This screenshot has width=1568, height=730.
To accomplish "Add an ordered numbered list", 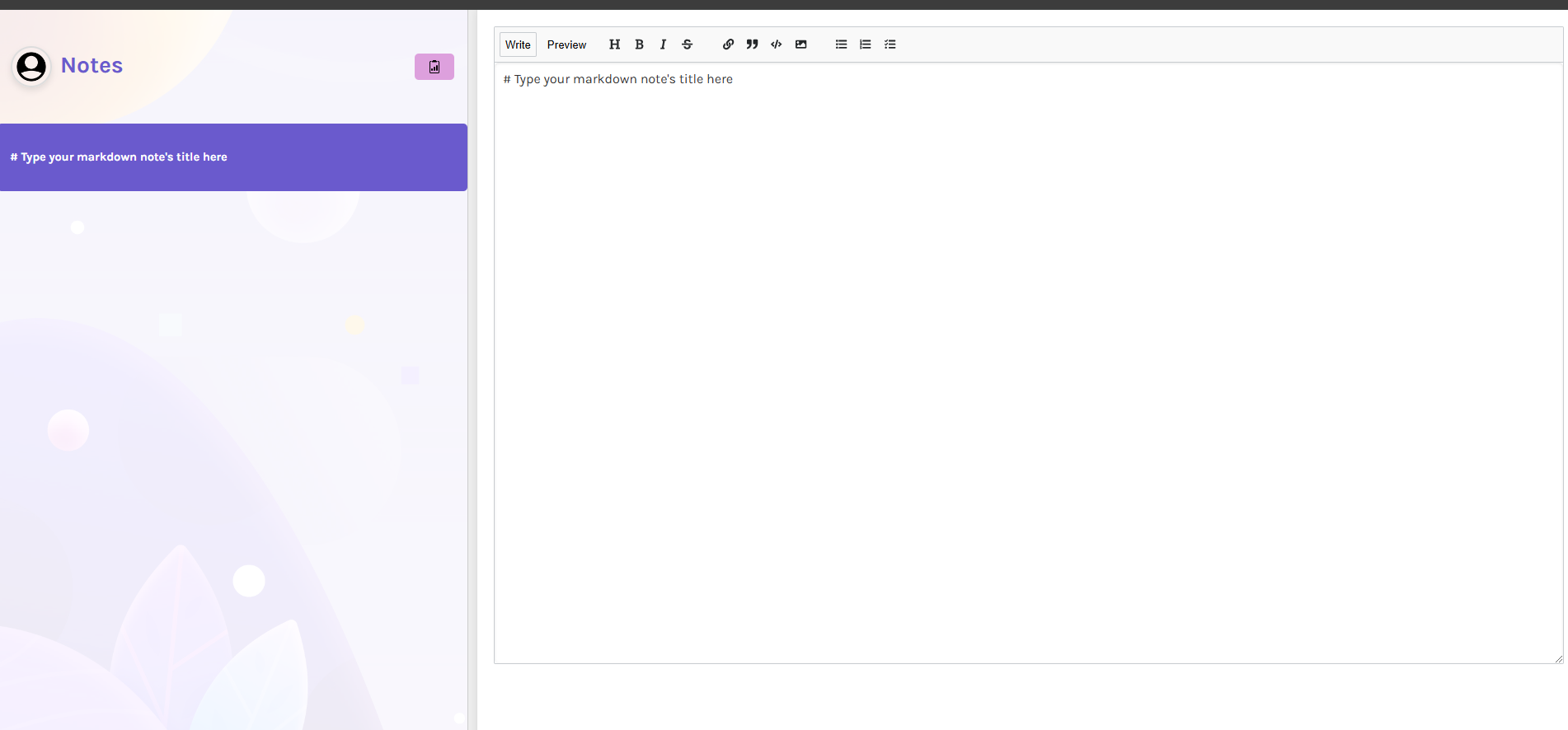I will (x=866, y=44).
